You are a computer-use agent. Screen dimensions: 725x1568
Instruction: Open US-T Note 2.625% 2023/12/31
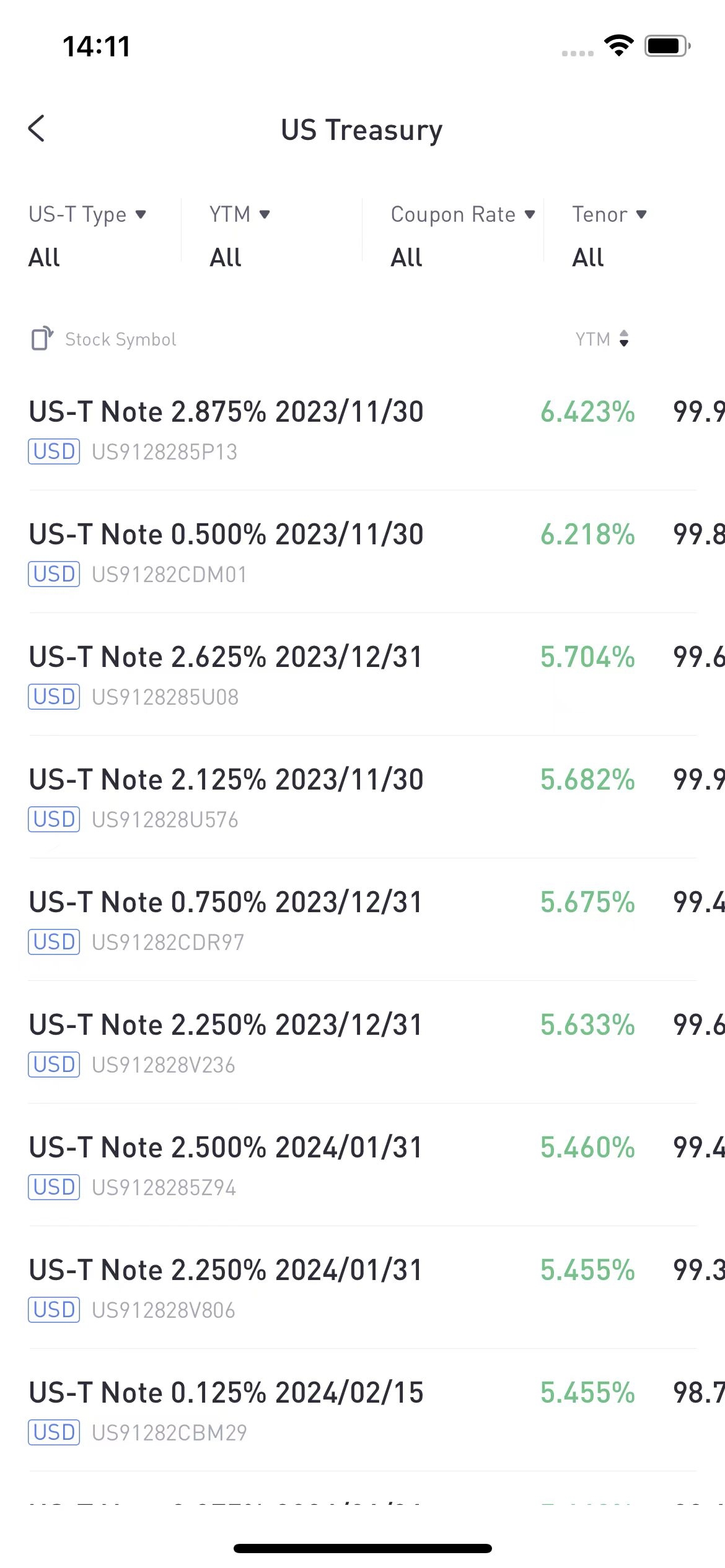pos(226,657)
